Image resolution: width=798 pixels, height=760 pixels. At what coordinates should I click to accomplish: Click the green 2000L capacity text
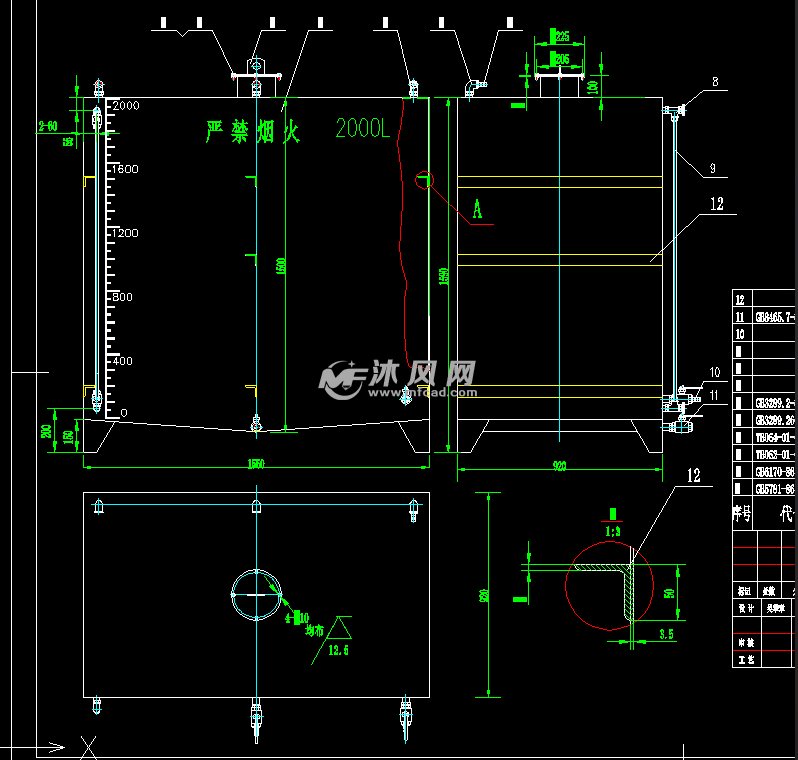coord(362,129)
